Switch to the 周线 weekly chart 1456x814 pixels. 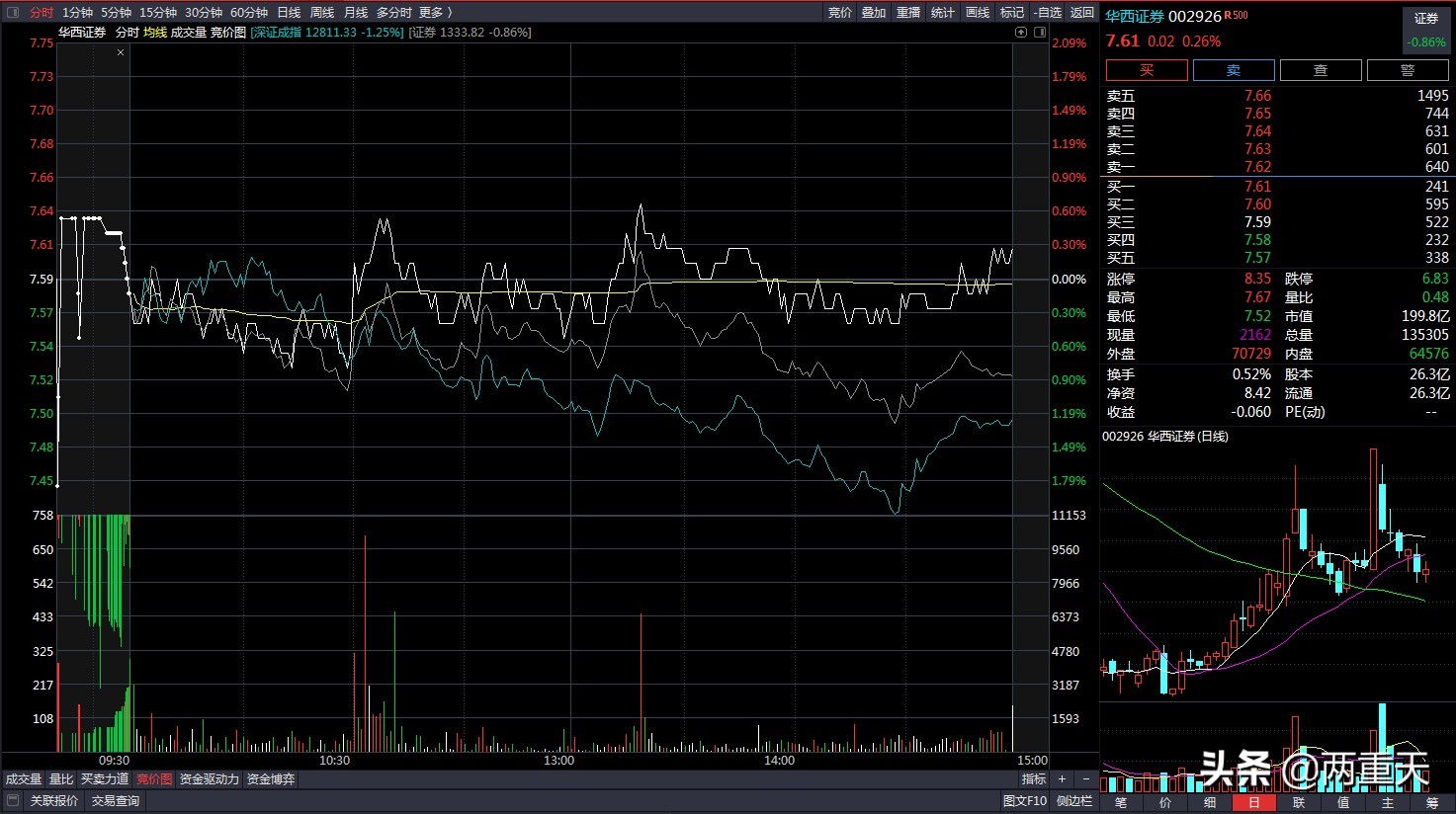click(322, 12)
